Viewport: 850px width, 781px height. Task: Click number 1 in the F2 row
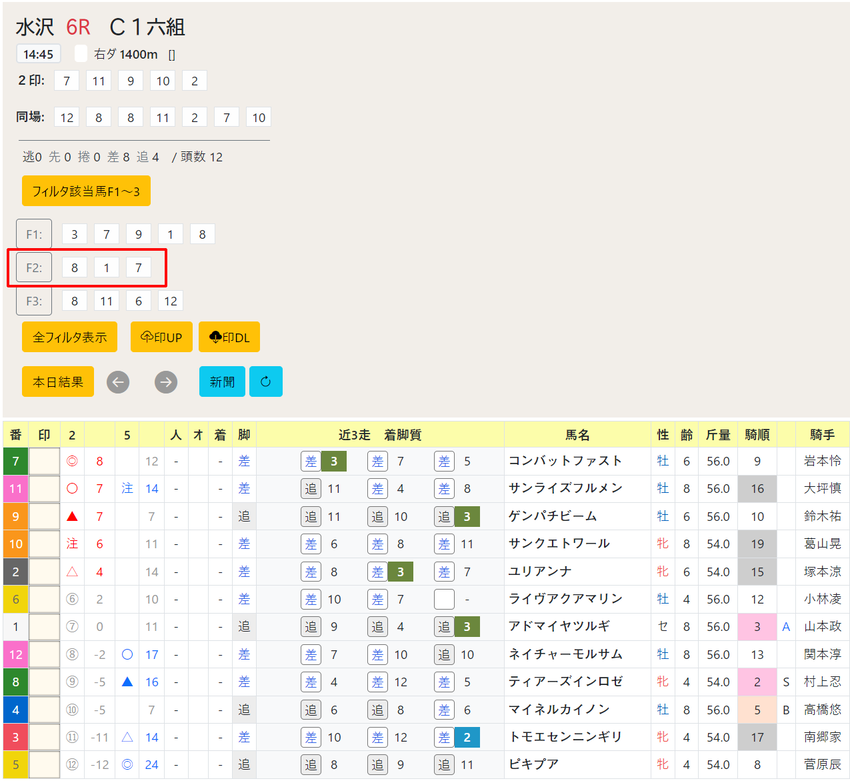pyautogui.click(x=106, y=267)
